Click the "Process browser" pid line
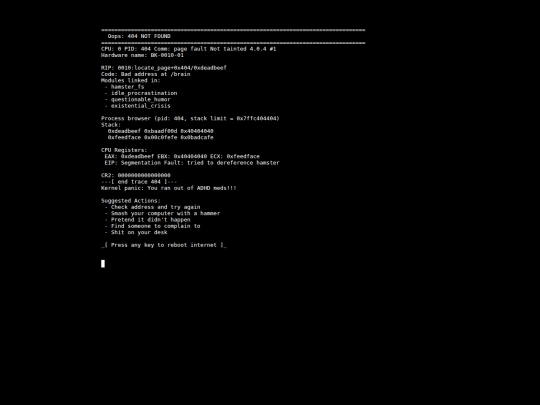Image resolution: width=540 pixels, height=405 pixels. coord(190,118)
